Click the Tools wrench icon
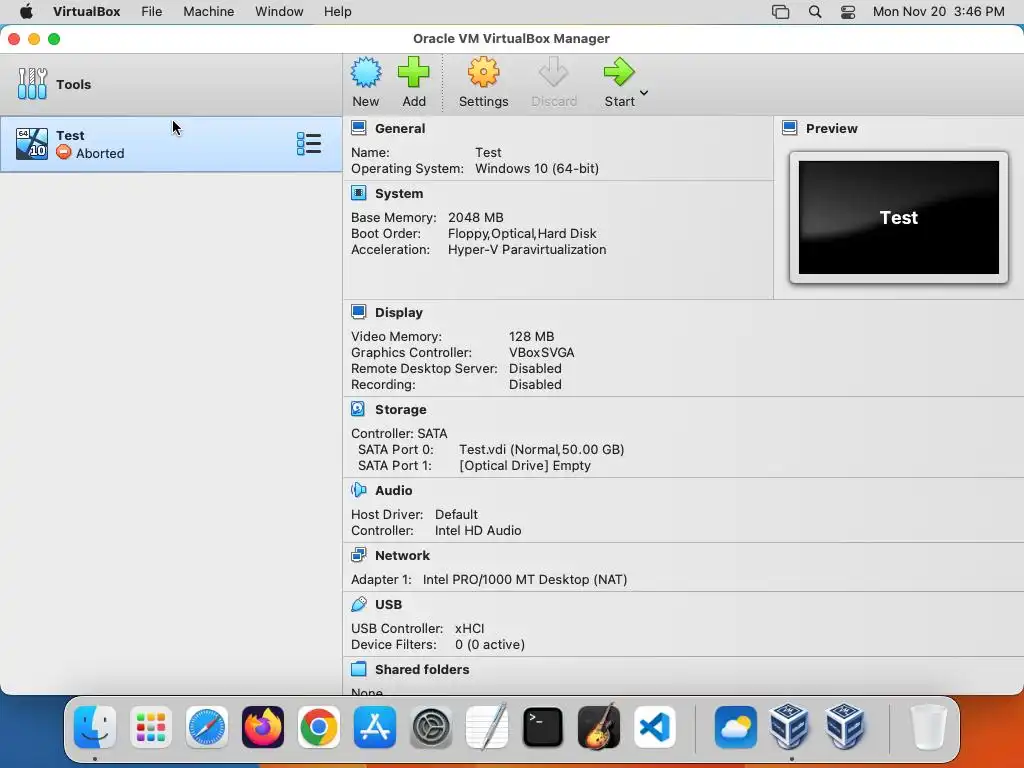The width and height of the screenshot is (1024, 768). pyautogui.click(x=32, y=84)
